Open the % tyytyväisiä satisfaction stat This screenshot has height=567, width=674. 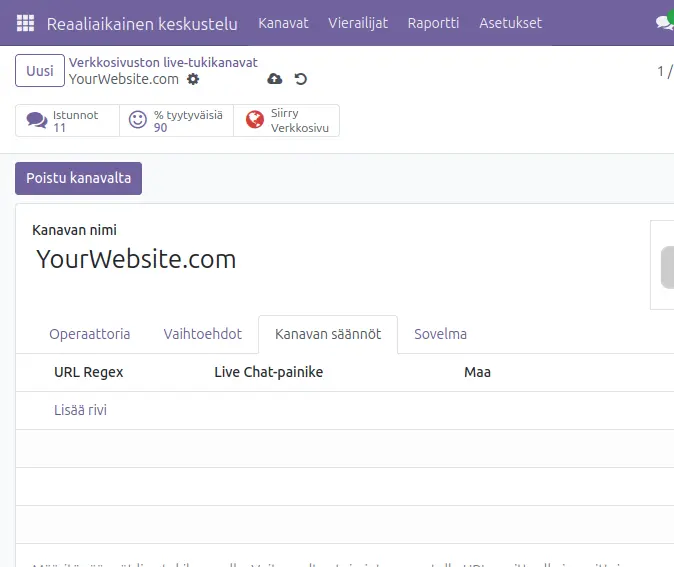tap(176, 121)
